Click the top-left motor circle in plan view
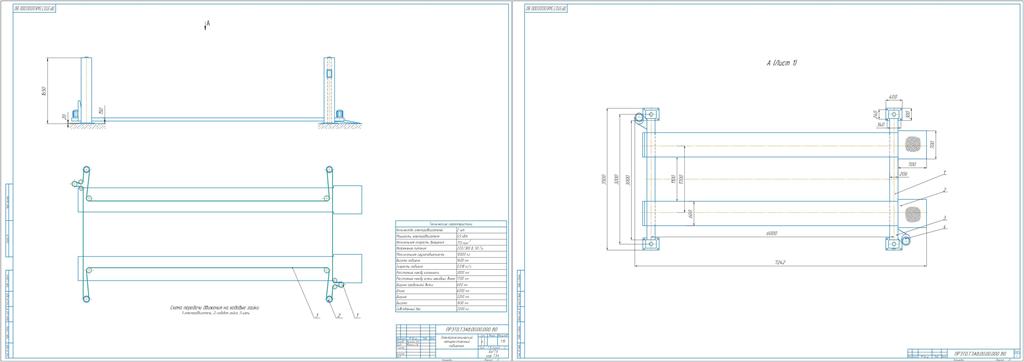Image resolution: width=1024 pixels, height=362 pixels. click(639, 118)
